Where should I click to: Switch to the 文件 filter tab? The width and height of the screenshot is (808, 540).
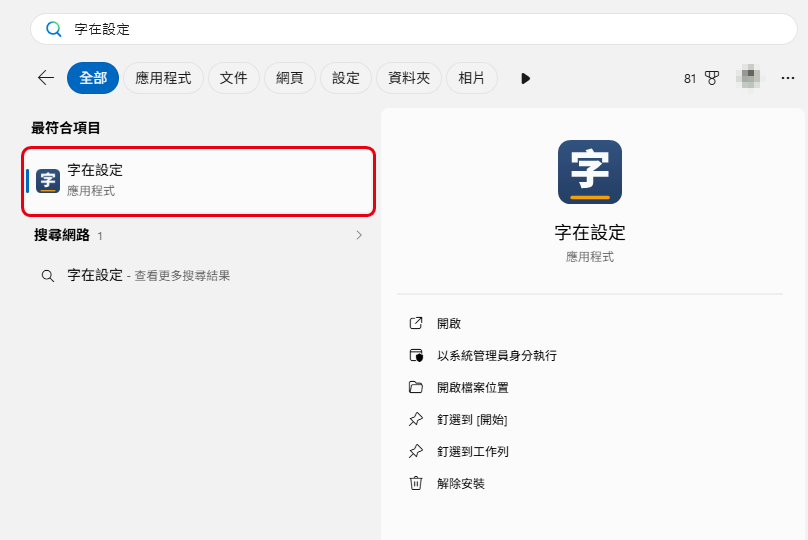coord(233,78)
